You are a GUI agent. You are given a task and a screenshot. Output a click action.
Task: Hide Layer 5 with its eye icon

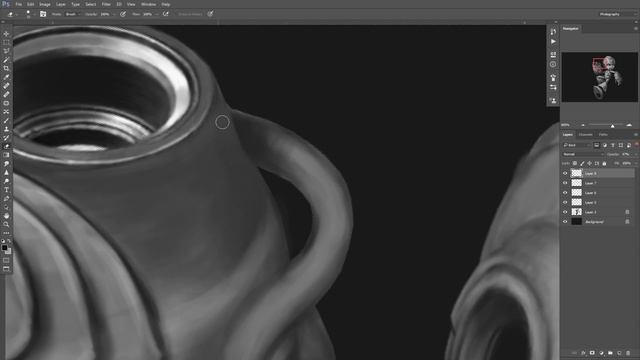coord(565,202)
